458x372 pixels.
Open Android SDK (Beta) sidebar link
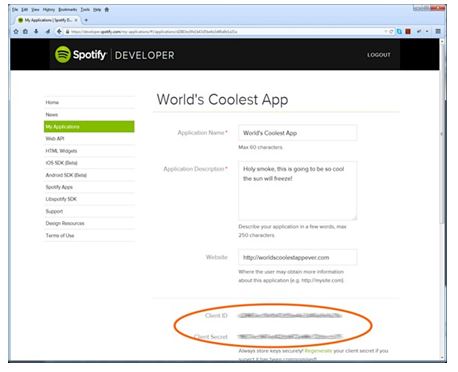pyautogui.click(x=89, y=175)
